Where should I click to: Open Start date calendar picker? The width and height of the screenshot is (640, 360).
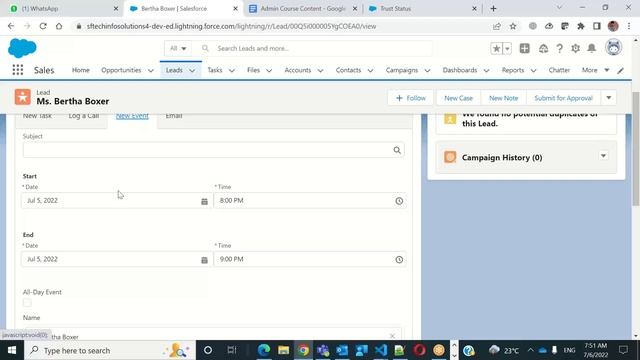[204, 201]
